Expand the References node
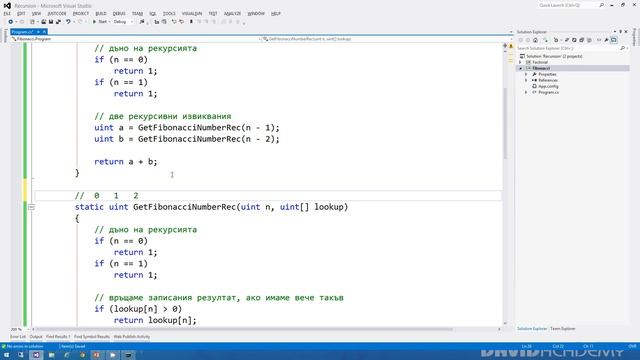This screenshot has height=360, width=640. tap(526, 80)
